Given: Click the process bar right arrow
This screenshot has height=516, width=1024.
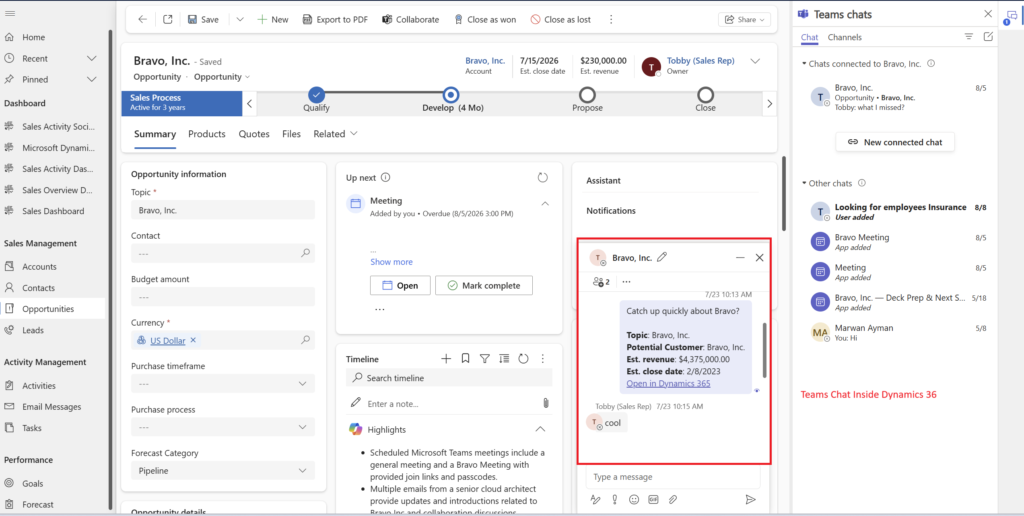Looking at the screenshot, I should pos(770,103).
